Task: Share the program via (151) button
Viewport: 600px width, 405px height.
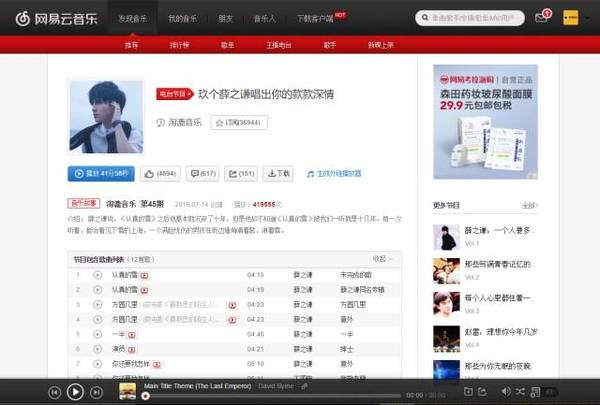Action: click(x=241, y=174)
